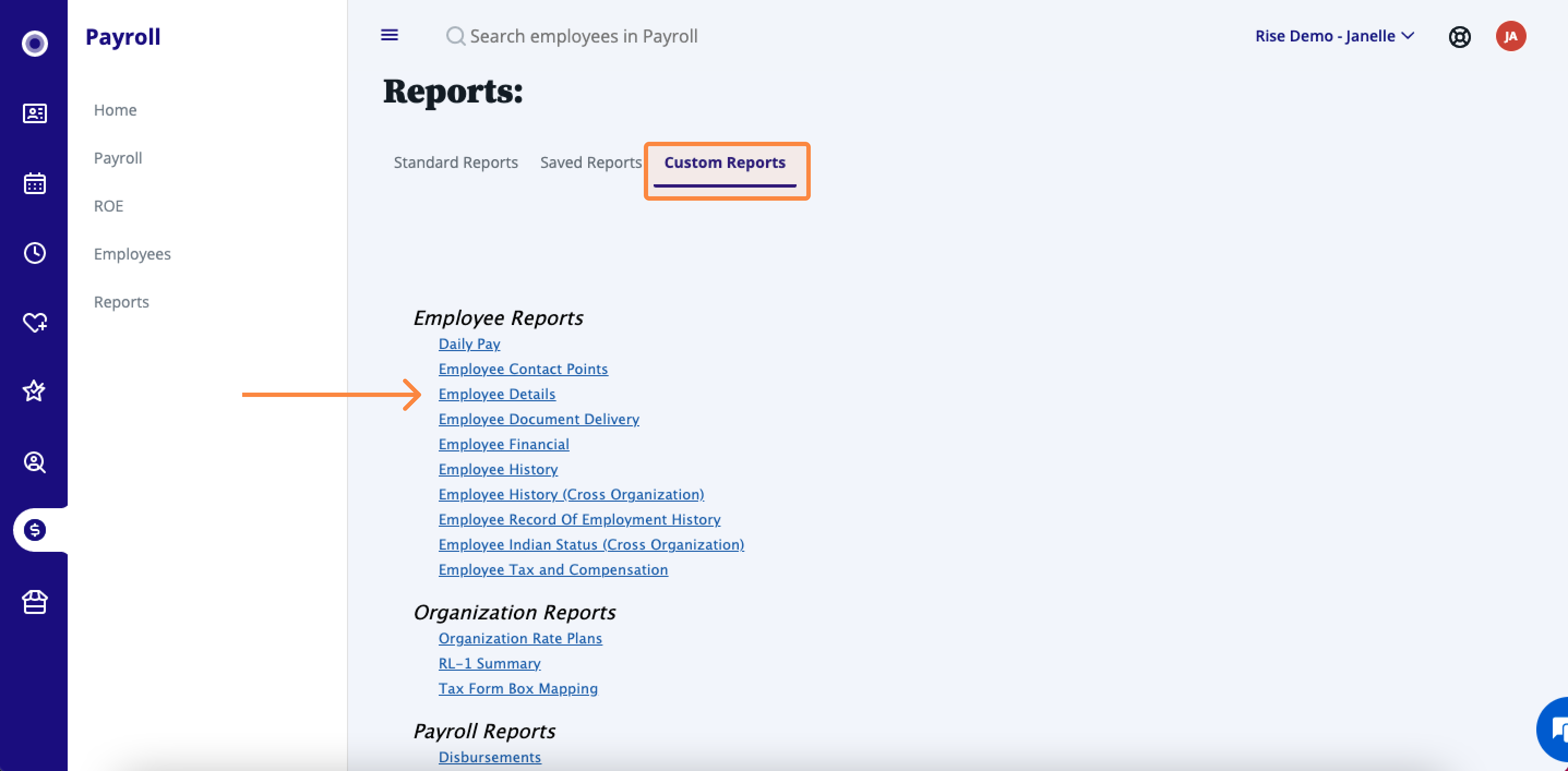Open the Employee Financial report
Screen dimensions: 1568x771
[504, 444]
